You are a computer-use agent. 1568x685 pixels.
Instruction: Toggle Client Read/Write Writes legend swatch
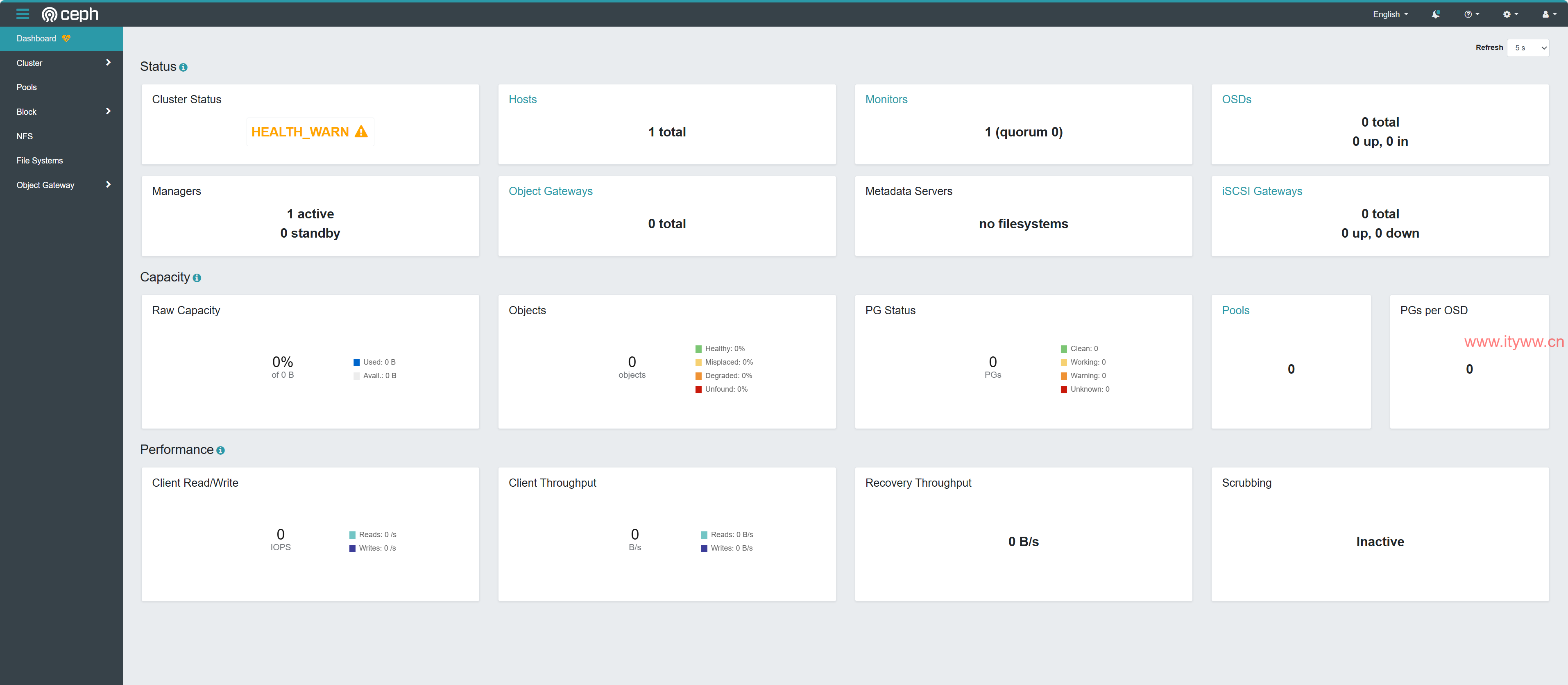352,549
